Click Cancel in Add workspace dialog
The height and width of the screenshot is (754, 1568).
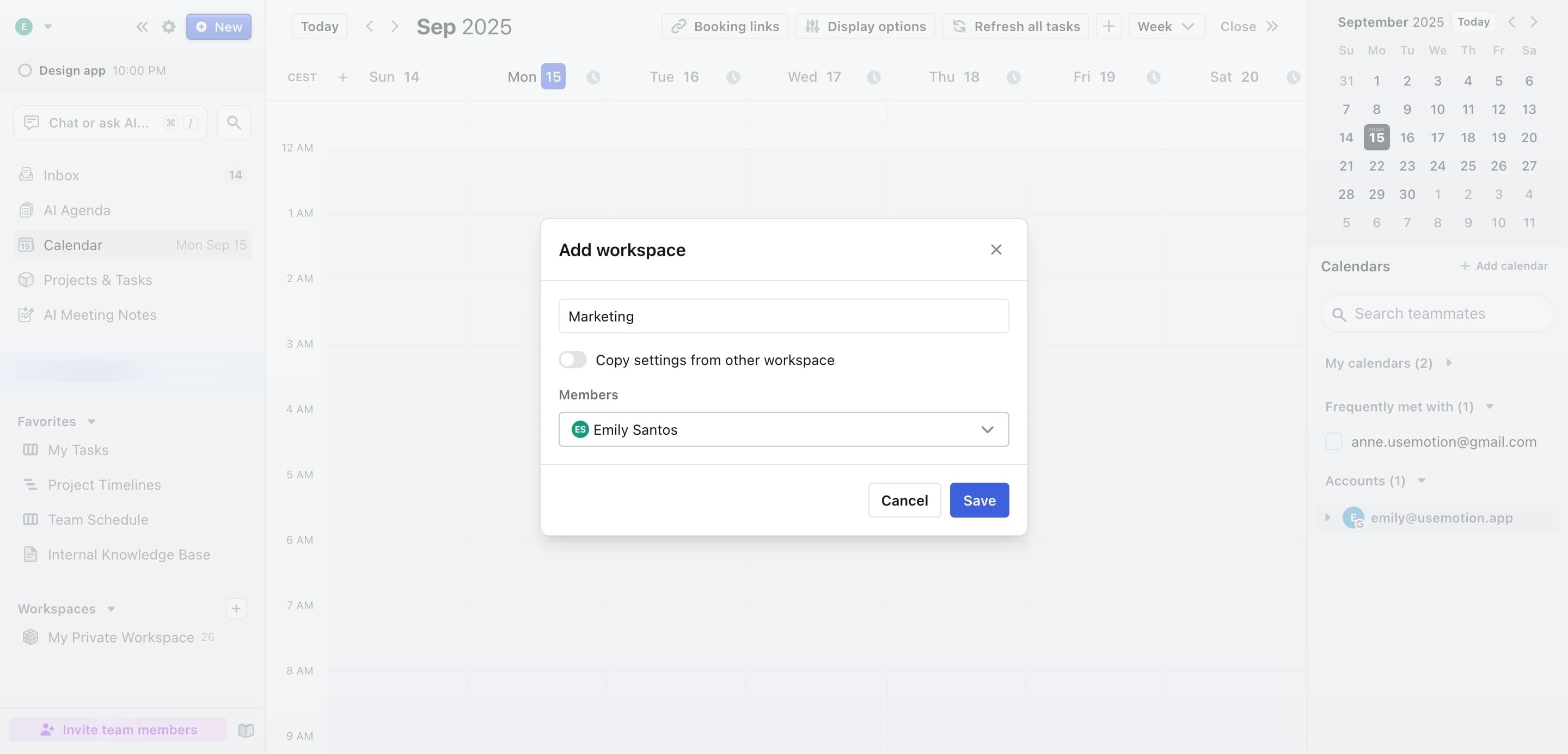(904, 500)
